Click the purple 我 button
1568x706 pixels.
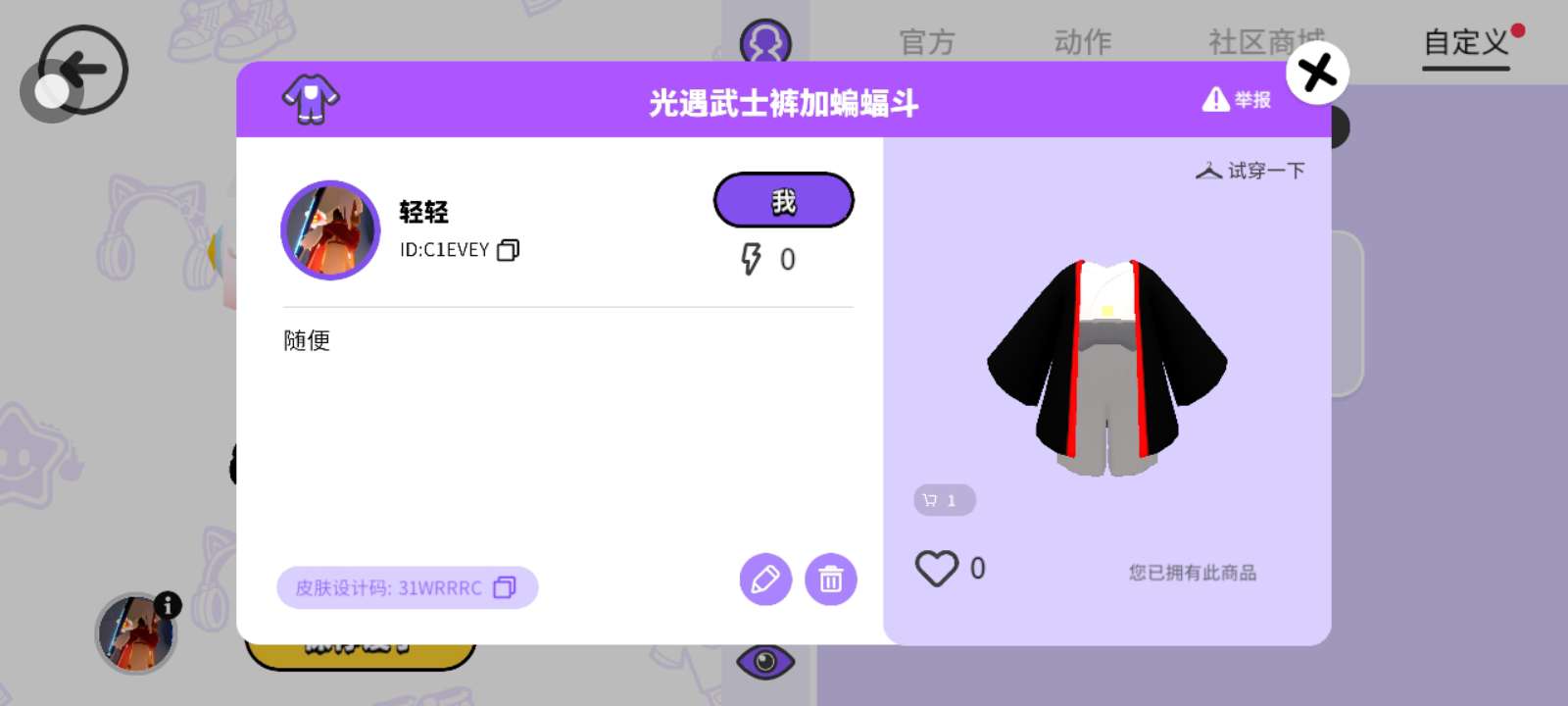(784, 201)
